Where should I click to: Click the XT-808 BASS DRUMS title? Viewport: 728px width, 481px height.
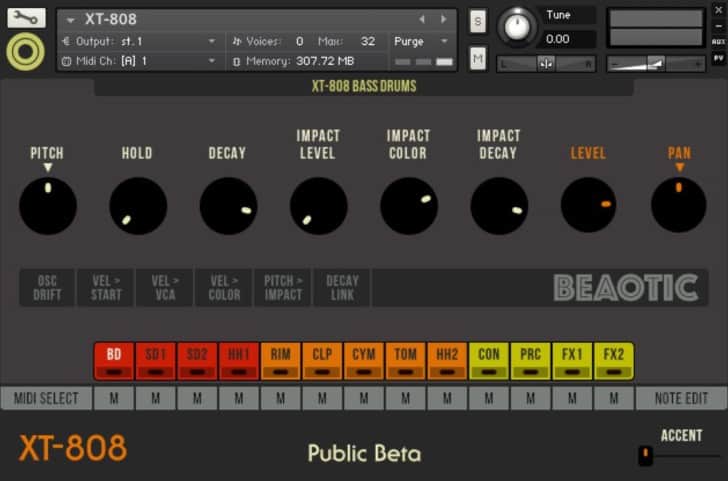(364, 86)
